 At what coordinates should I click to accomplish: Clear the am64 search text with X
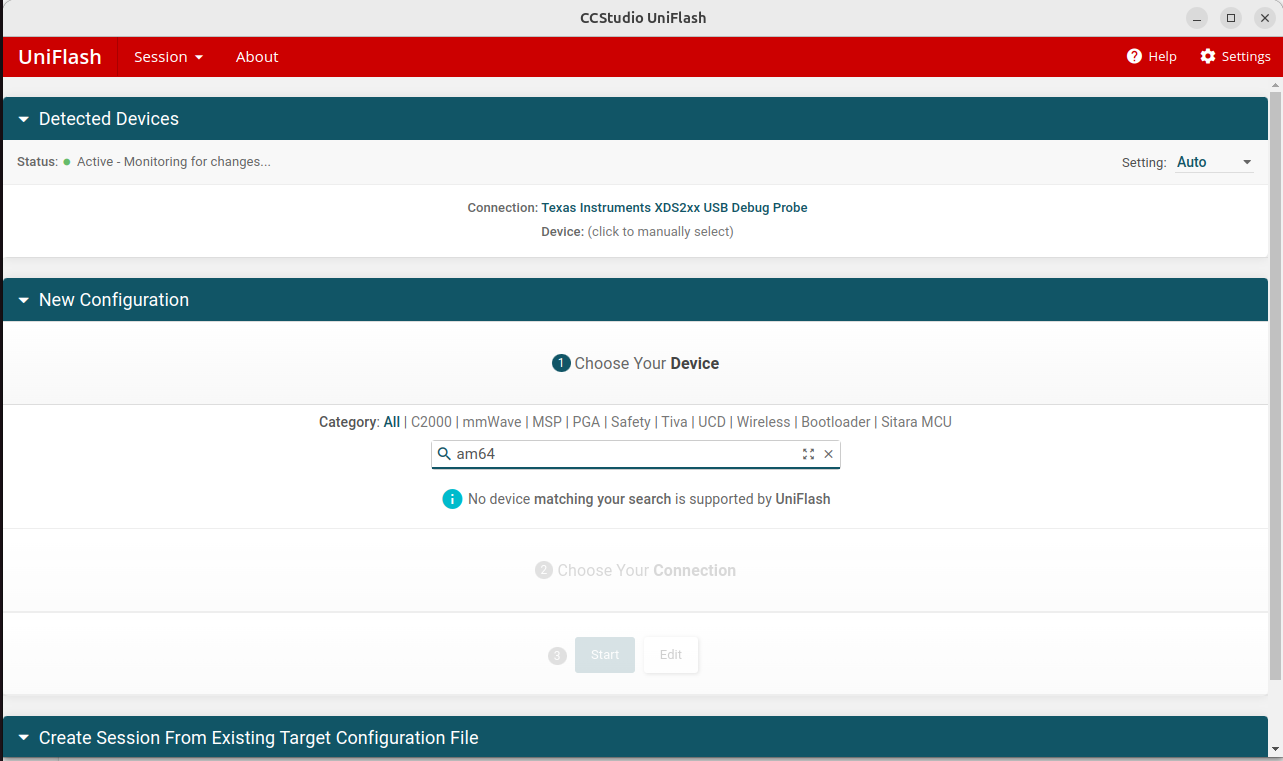(x=828, y=454)
